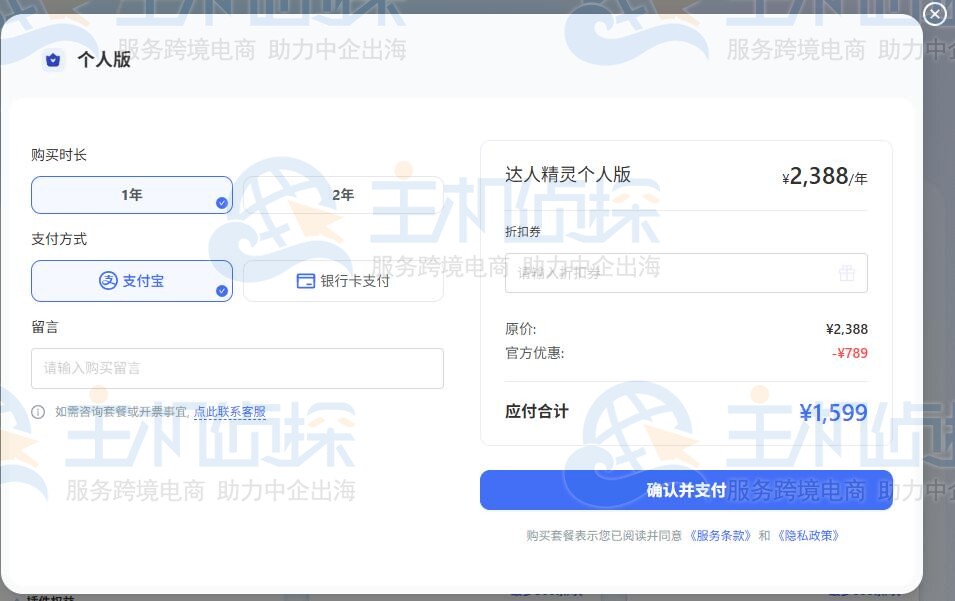Open the 点此联系客服 support link
The image size is (955, 601).
point(228,411)
